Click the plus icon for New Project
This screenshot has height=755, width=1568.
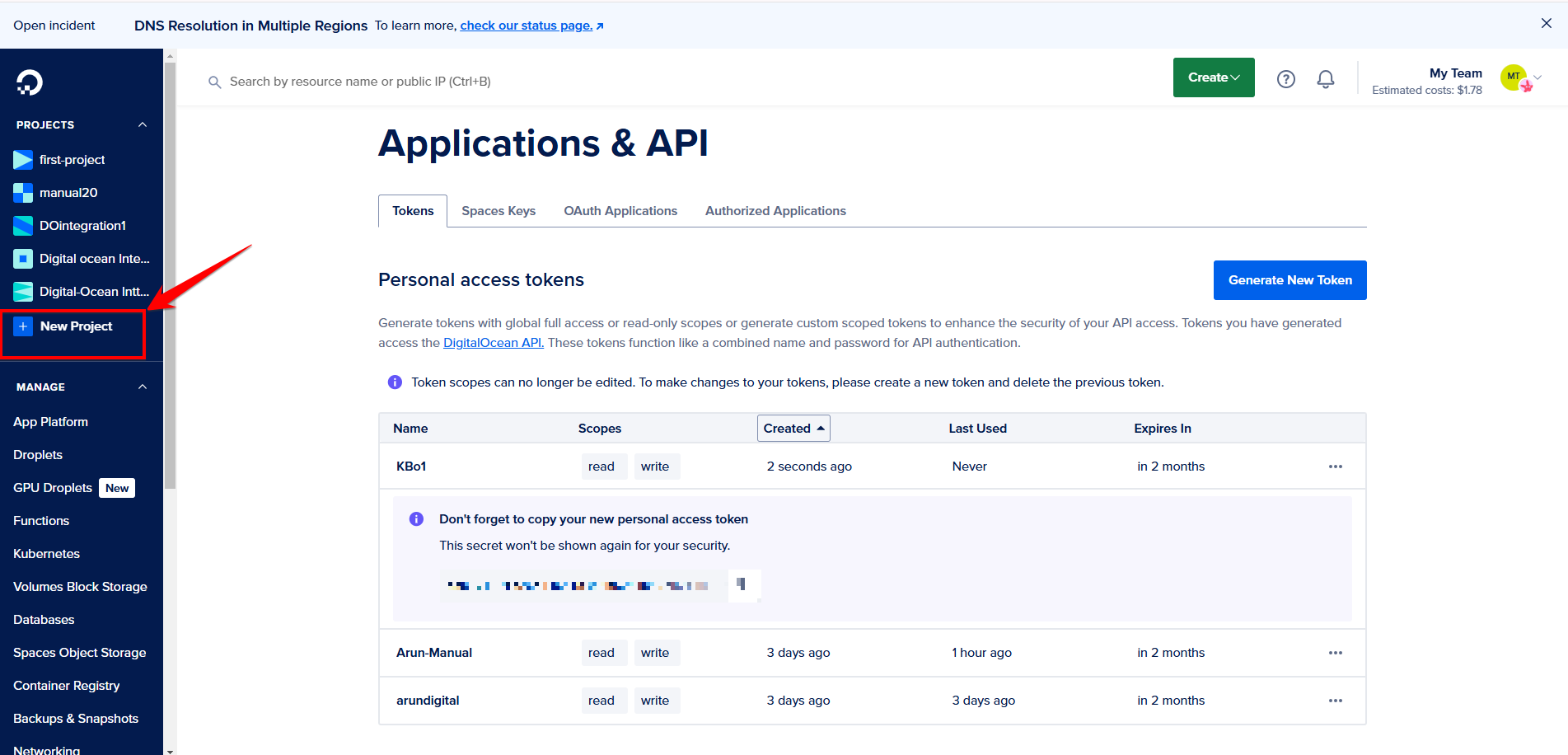tap(23, 326)
